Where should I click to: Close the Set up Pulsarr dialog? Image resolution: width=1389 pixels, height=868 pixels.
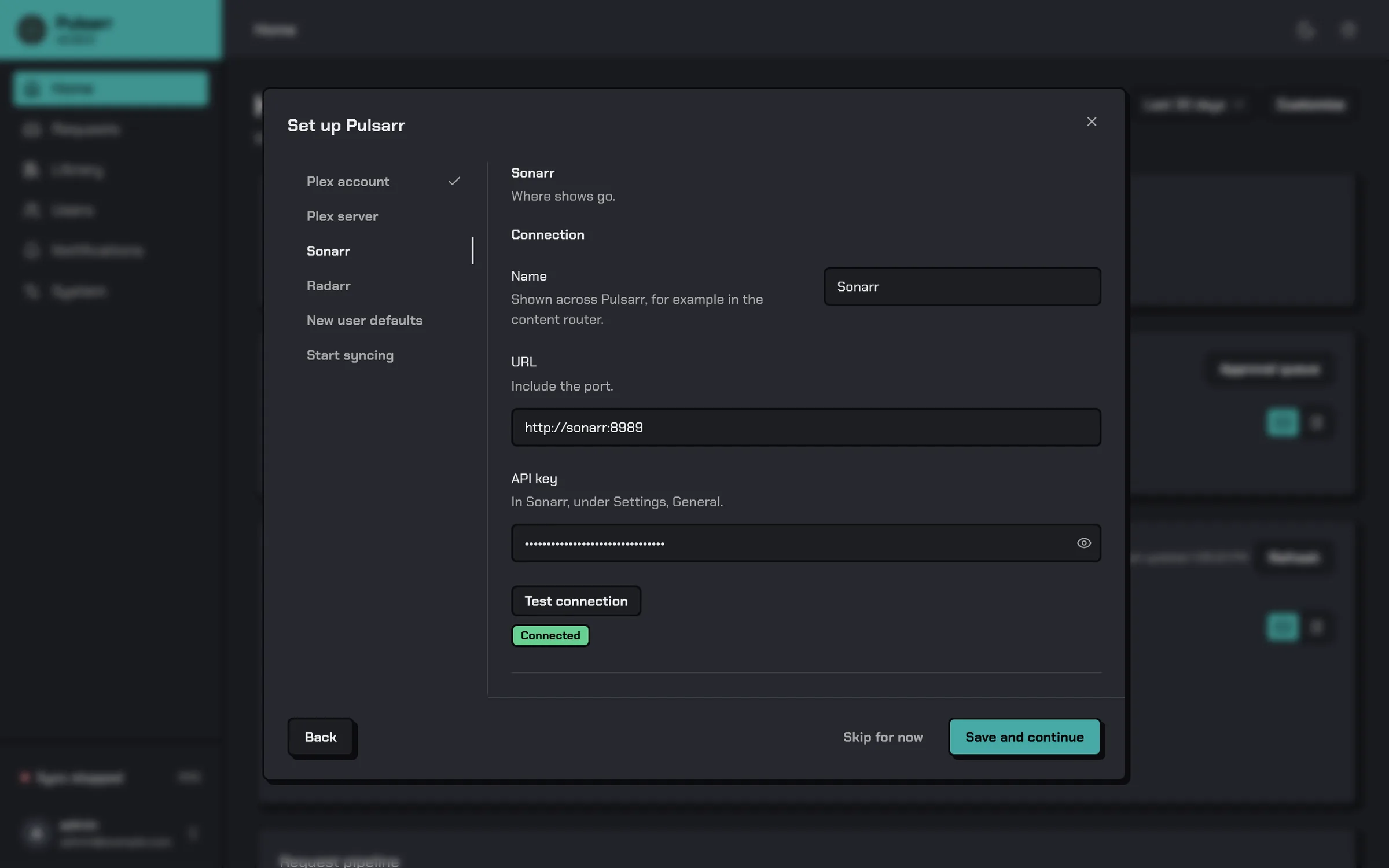[1092, 122]
